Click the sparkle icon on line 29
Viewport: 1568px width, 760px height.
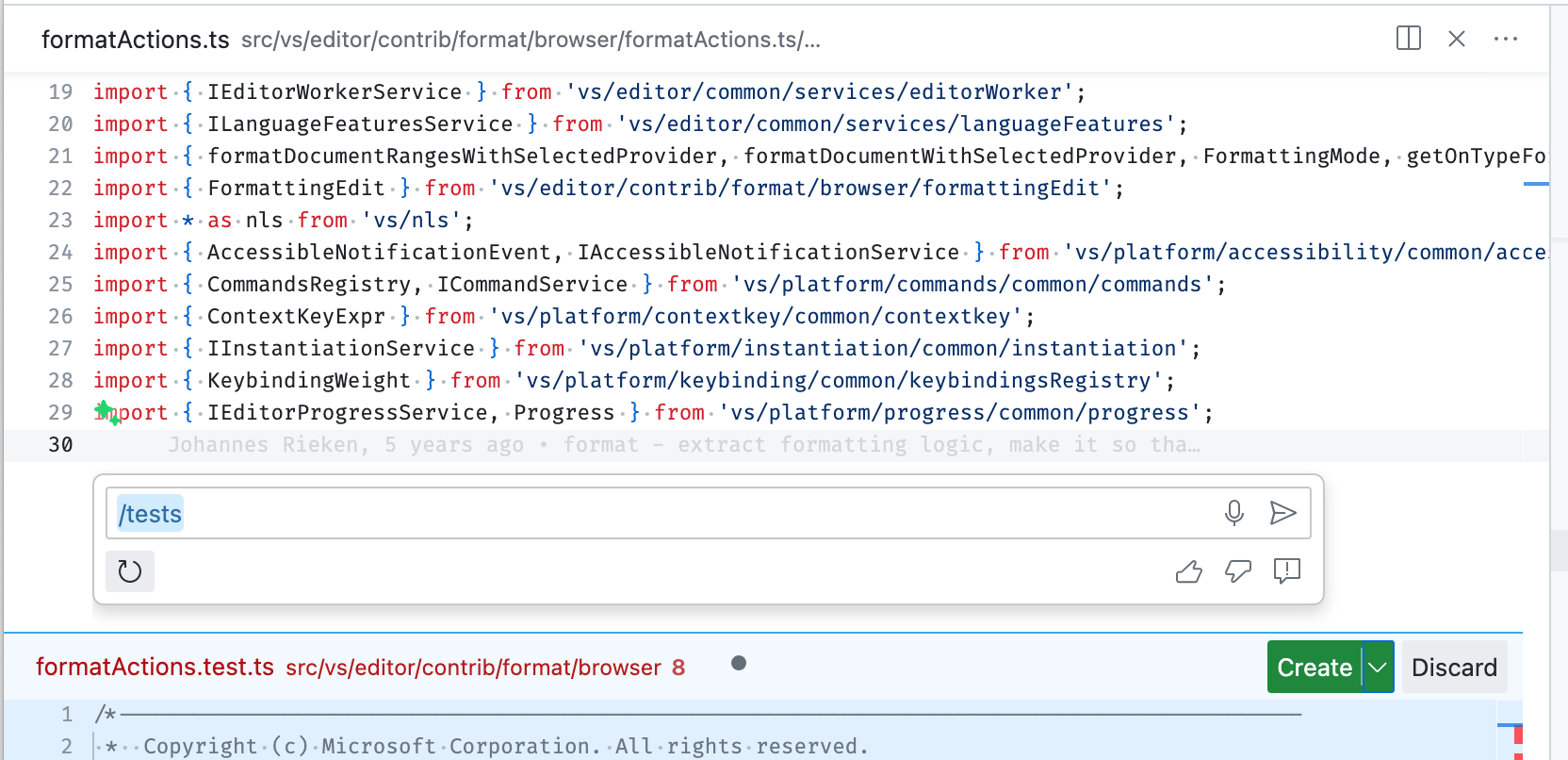pyautogui.click(x=106, y=413)
